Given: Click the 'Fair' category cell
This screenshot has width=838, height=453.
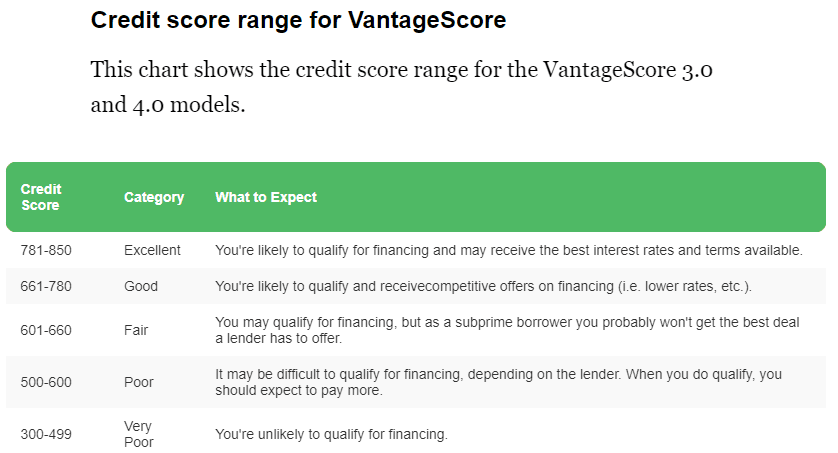Looking at the screenshot, I should [136, 330].
